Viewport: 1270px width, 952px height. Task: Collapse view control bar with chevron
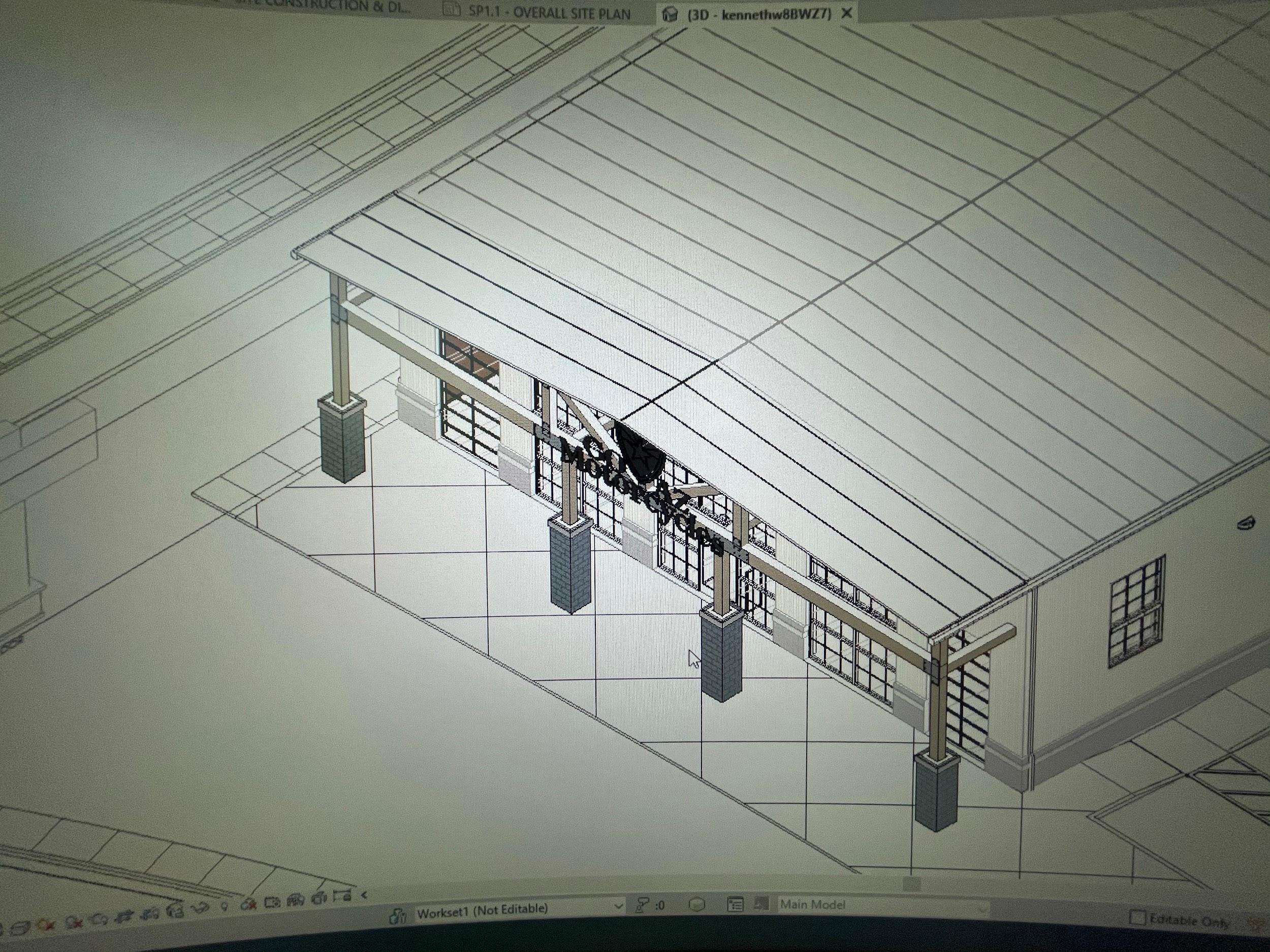coord(364,894)
